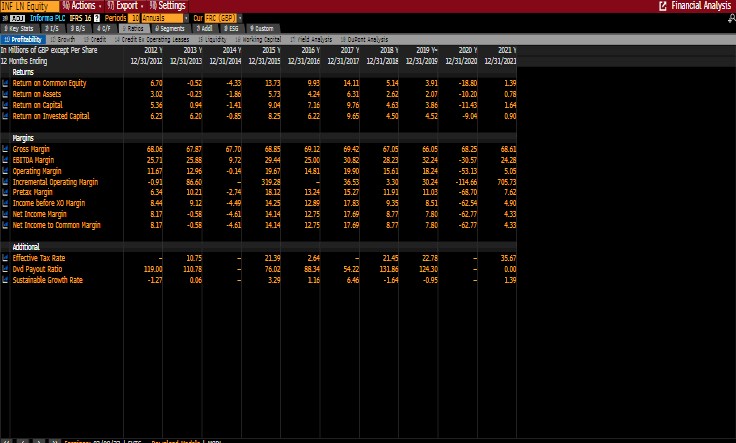Open Credit Ex Operating Leases sub-tab

pos(152,39)
